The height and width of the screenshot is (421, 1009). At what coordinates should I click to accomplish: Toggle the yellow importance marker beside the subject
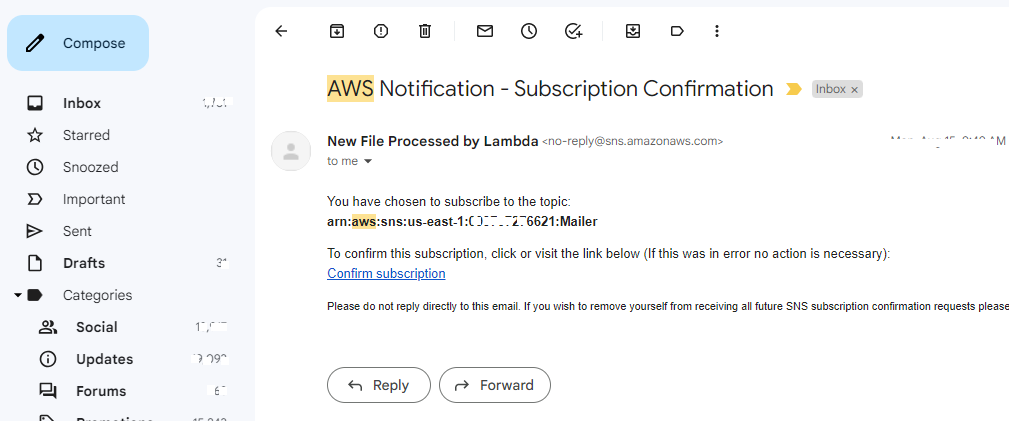(x=794, y=89)
